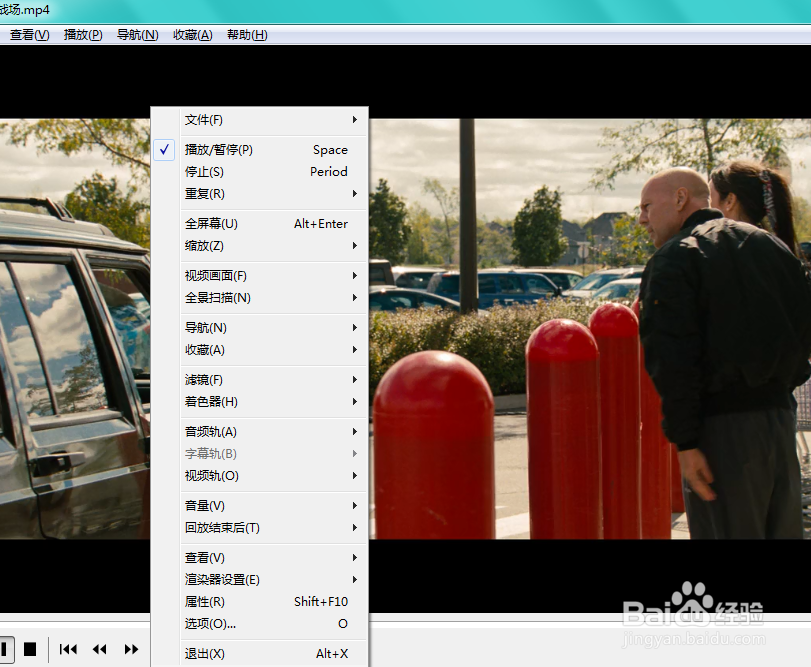Open the 查看(V) menu in menu bar

tap(29, 35)
